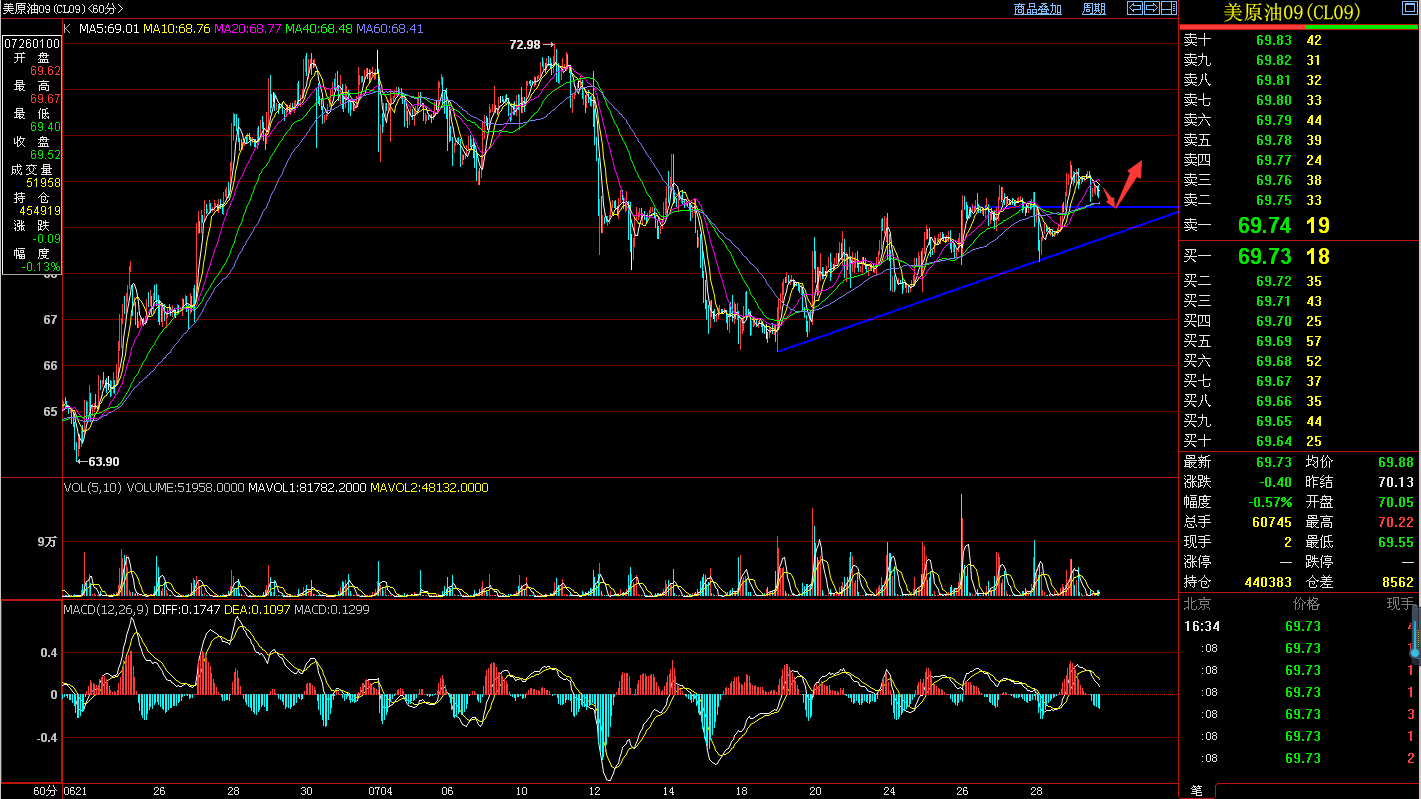Select the 卖六 69.79 ask row
1421x799 pixels.
1299,120
